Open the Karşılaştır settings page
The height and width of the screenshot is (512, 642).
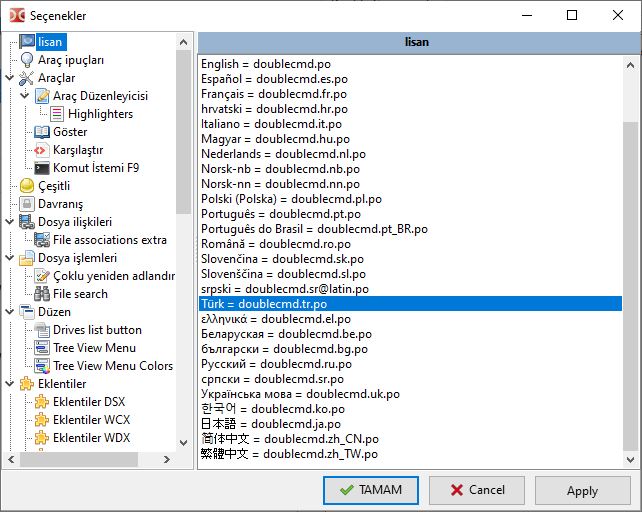click(78, 150)
